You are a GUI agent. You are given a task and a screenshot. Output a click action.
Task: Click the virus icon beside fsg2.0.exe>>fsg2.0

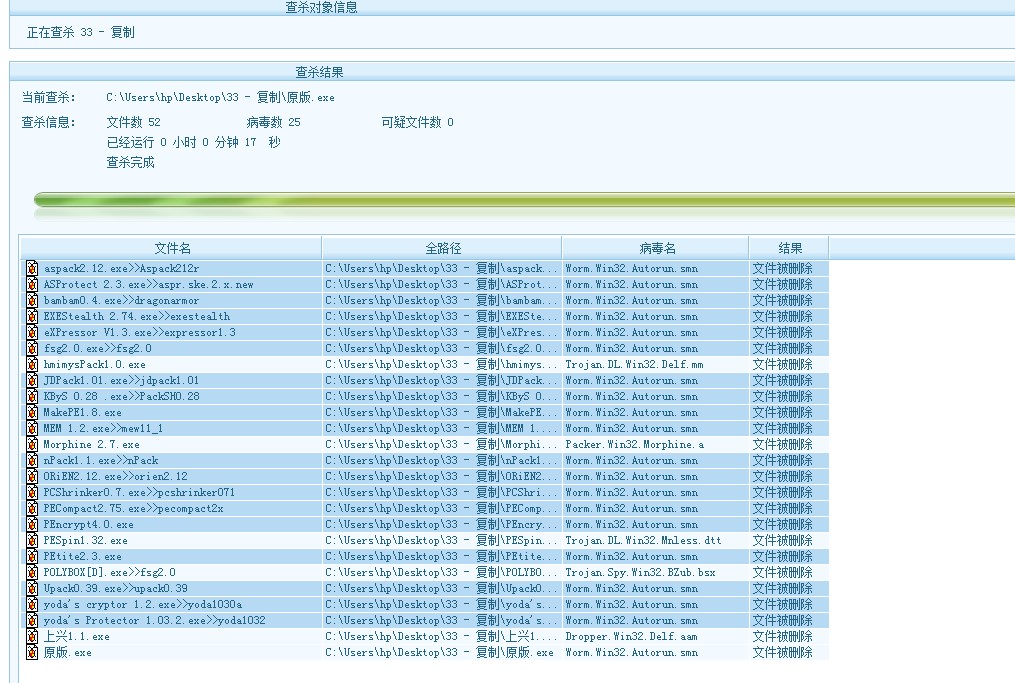click(x=32, y=348)
